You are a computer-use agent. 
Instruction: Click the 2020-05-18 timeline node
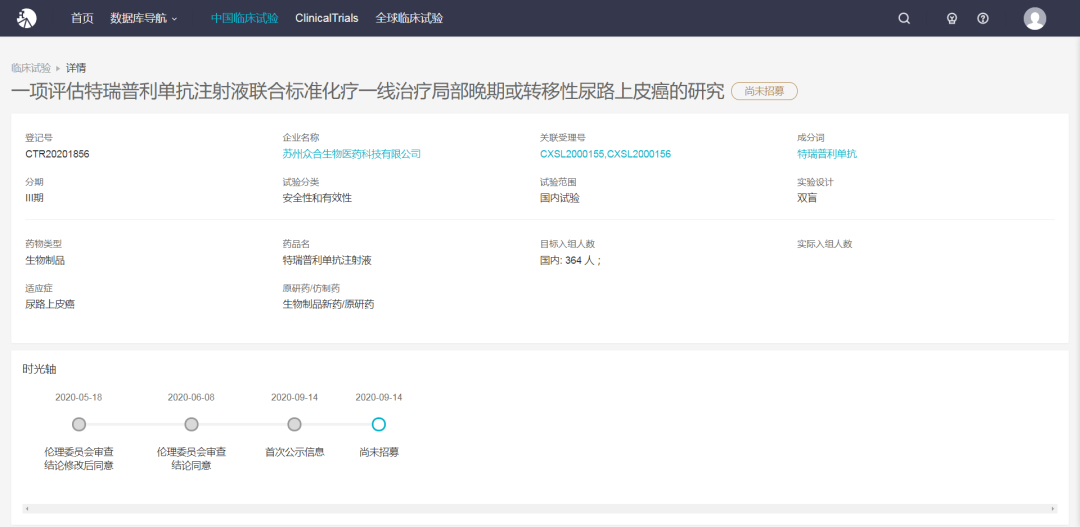pos(79,424)
